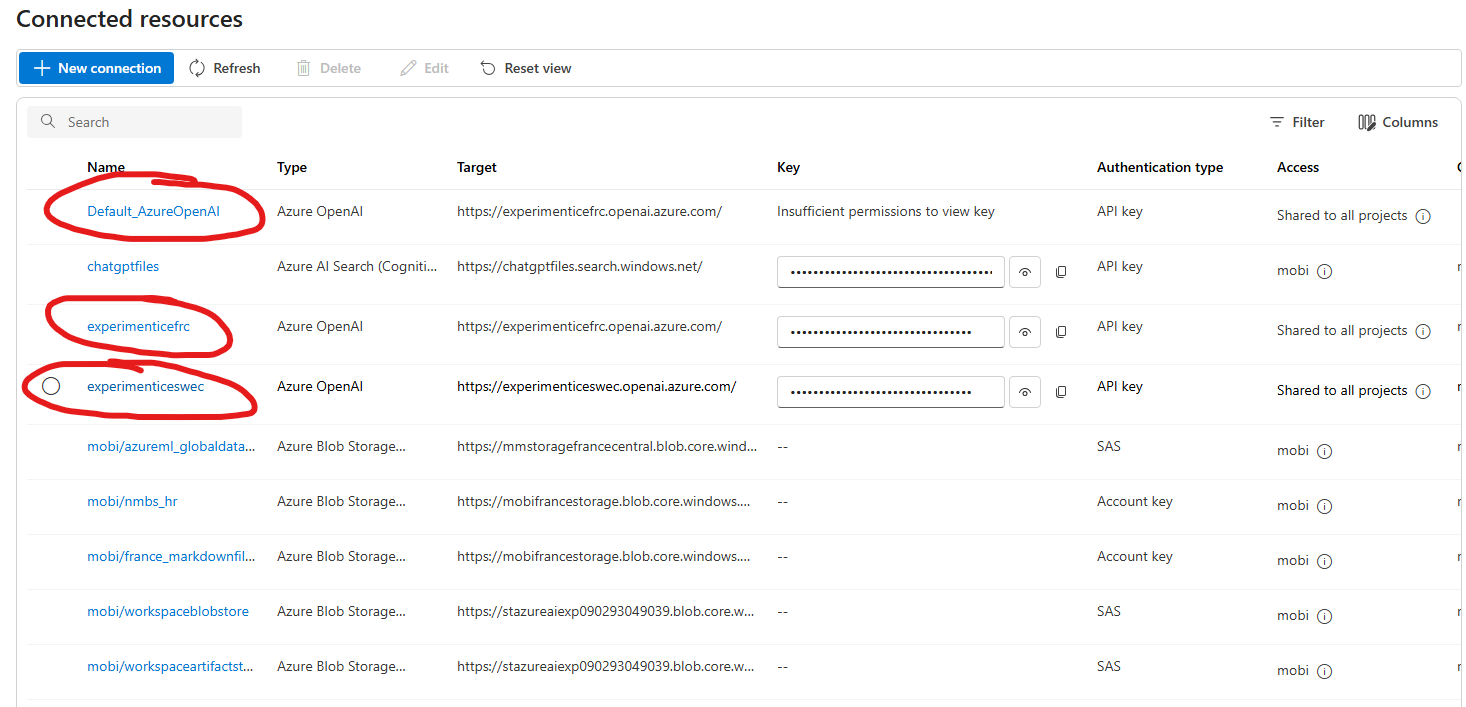Open experimenticeswec connection link

point(145,386)
